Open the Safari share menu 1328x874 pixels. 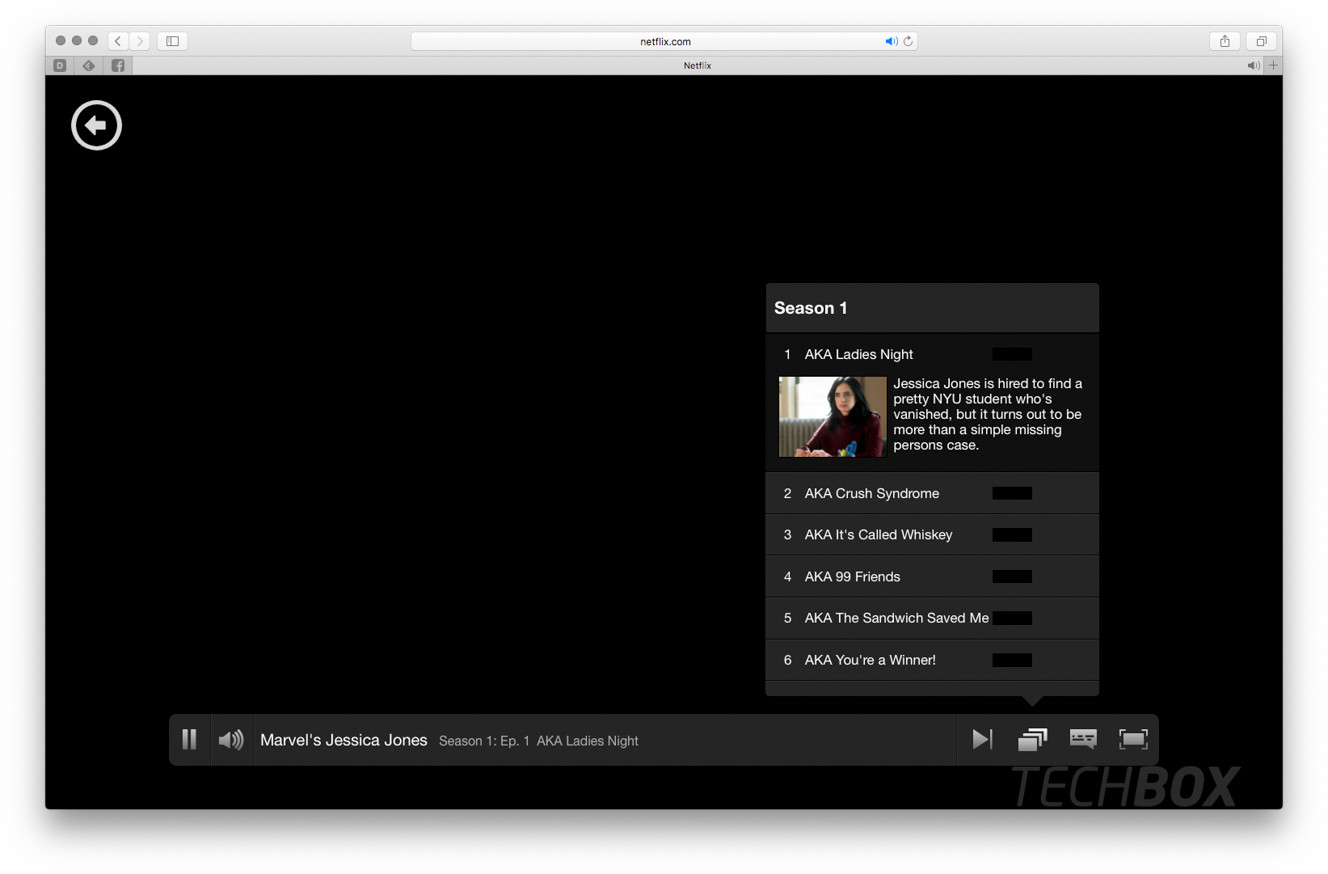coord(1224,41)
